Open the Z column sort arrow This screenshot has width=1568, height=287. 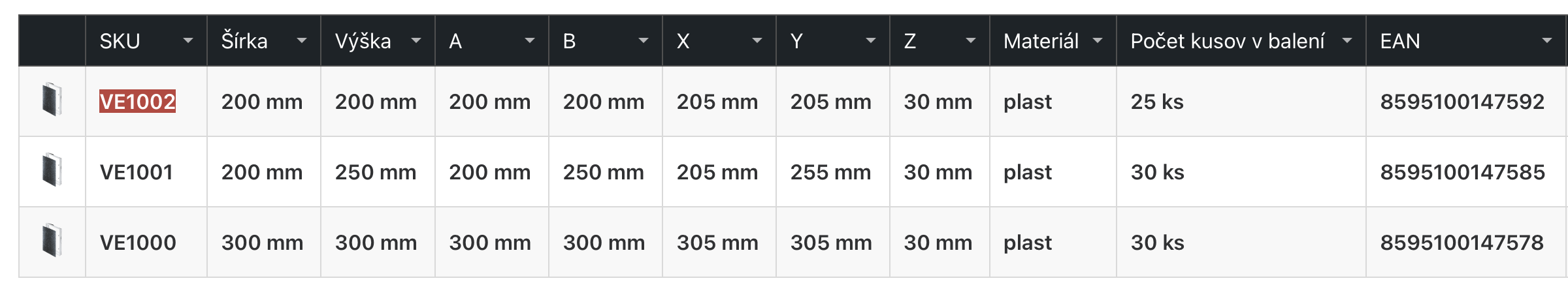(x=971, y=41)
